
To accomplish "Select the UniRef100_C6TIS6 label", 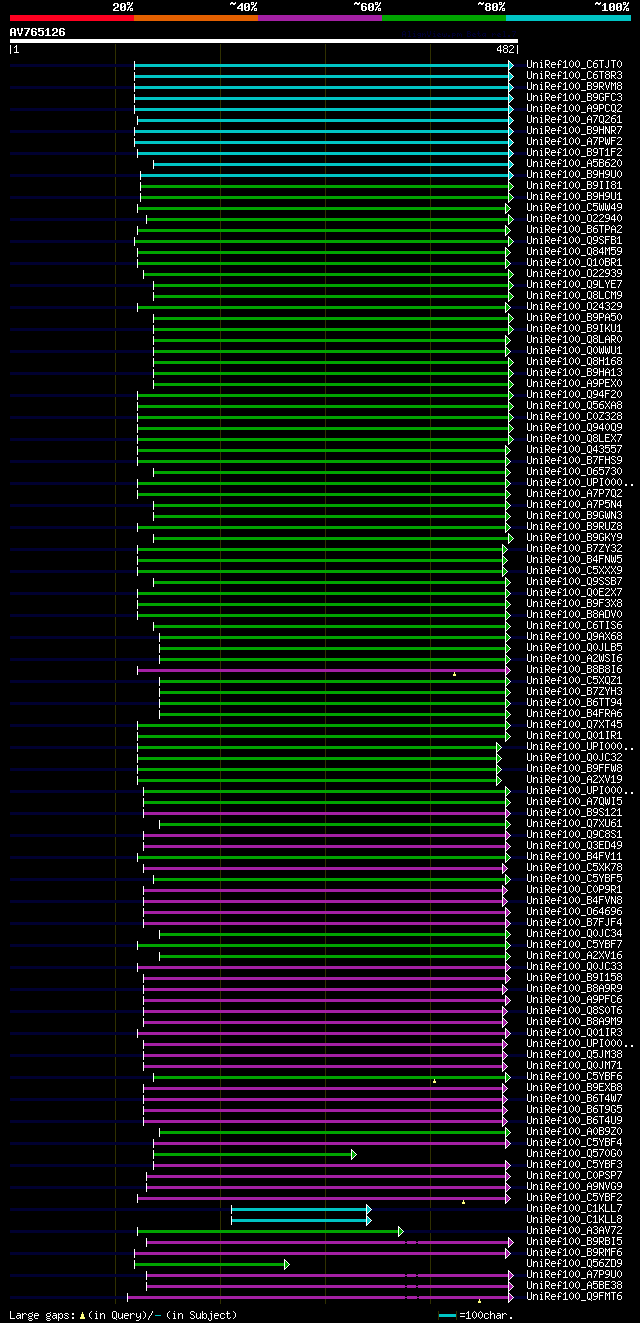I will click(575, 626).
